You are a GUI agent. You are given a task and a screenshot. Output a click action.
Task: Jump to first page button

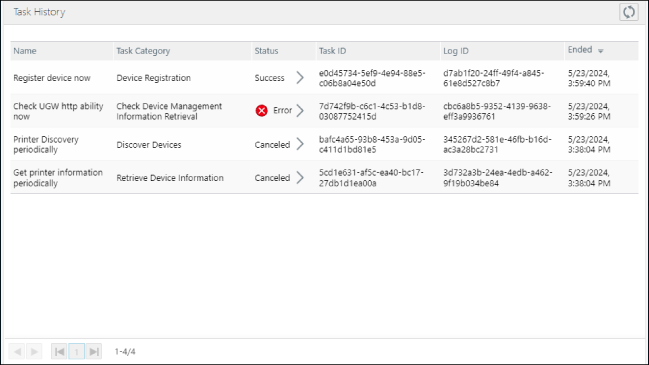pyautogui.click(x=60, y=352)
